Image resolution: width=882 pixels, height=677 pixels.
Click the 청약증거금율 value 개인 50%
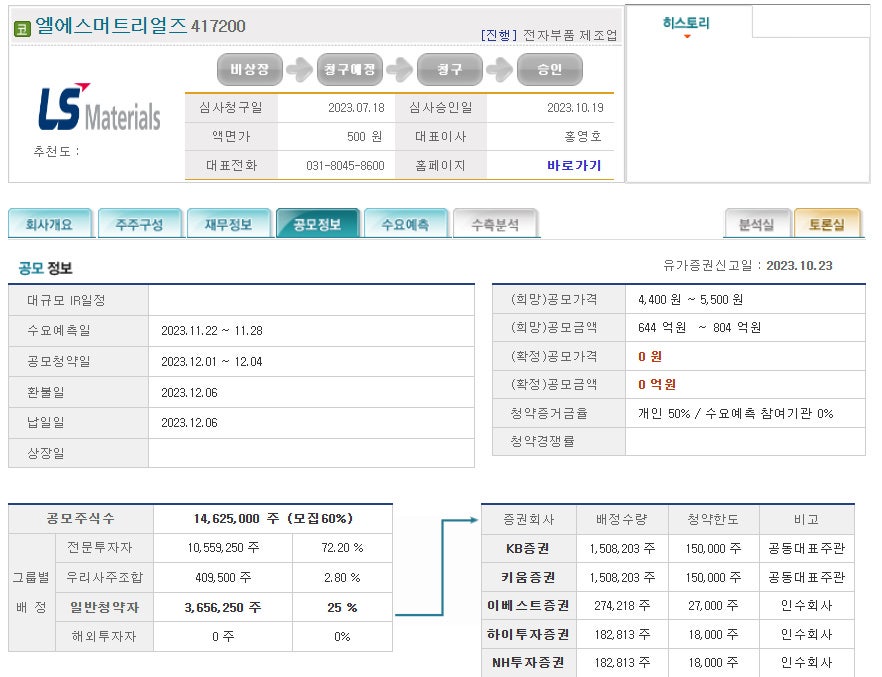point(664,413)
